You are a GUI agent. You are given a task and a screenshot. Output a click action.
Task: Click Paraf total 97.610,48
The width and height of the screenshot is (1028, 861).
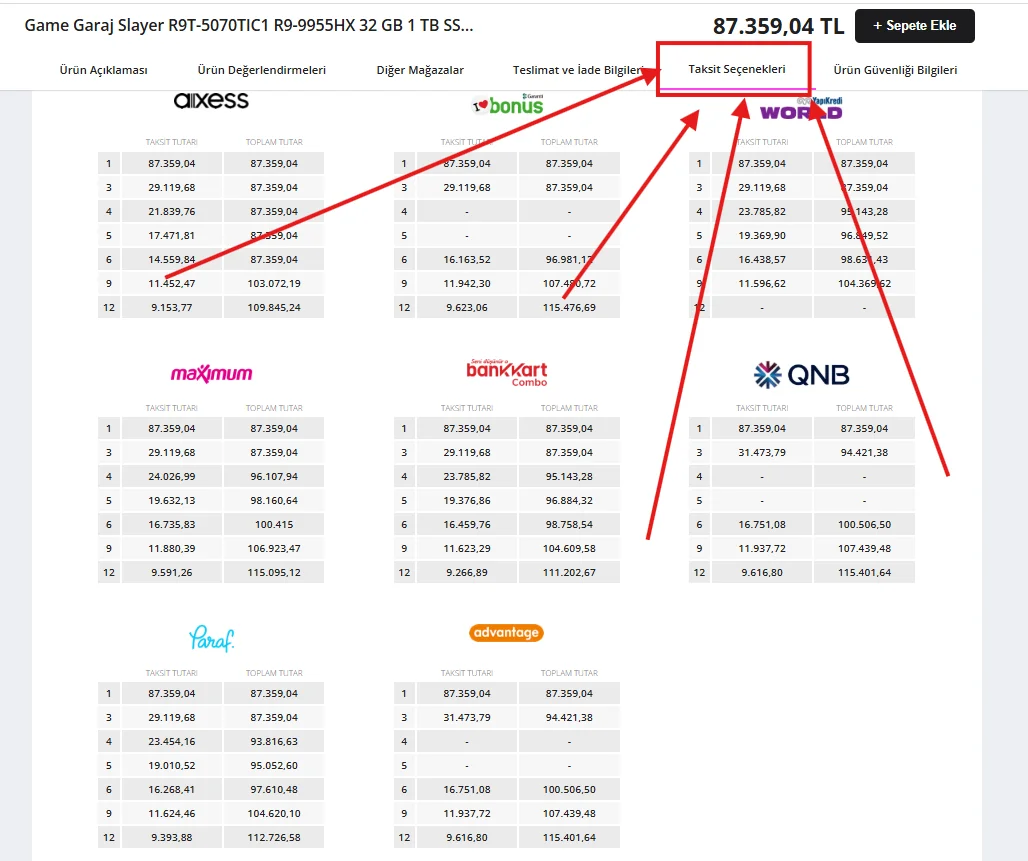(x=274, y=790)
